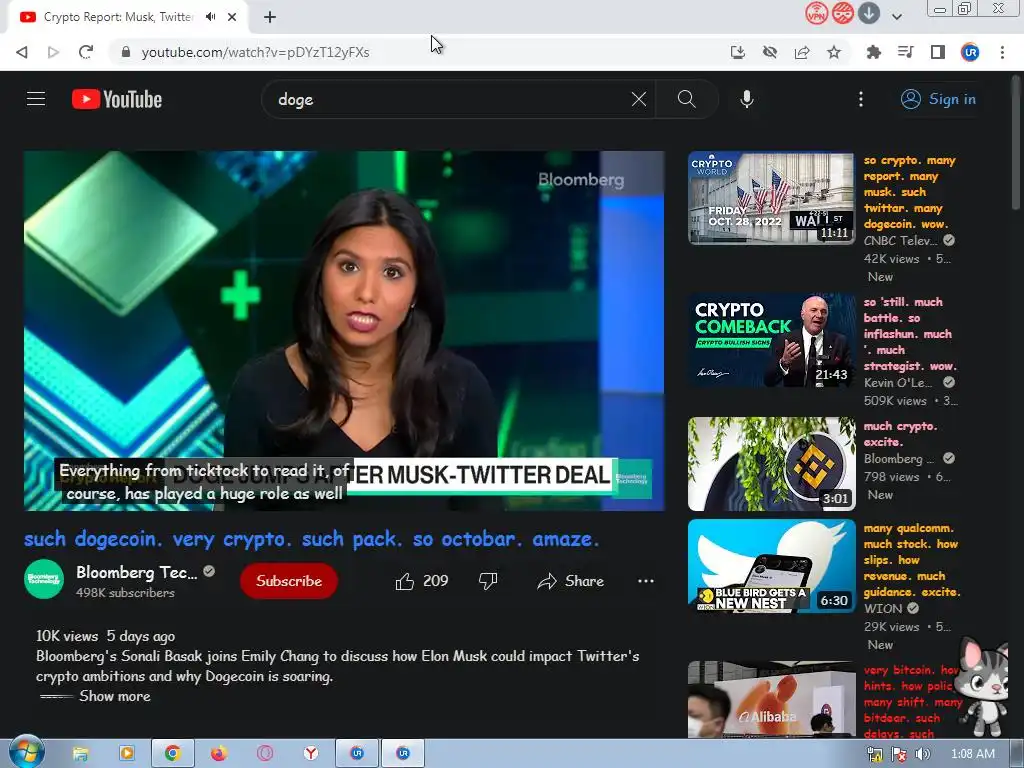
Task: Open Crypto World Wall St thumbnail
Action: [771, 198]
